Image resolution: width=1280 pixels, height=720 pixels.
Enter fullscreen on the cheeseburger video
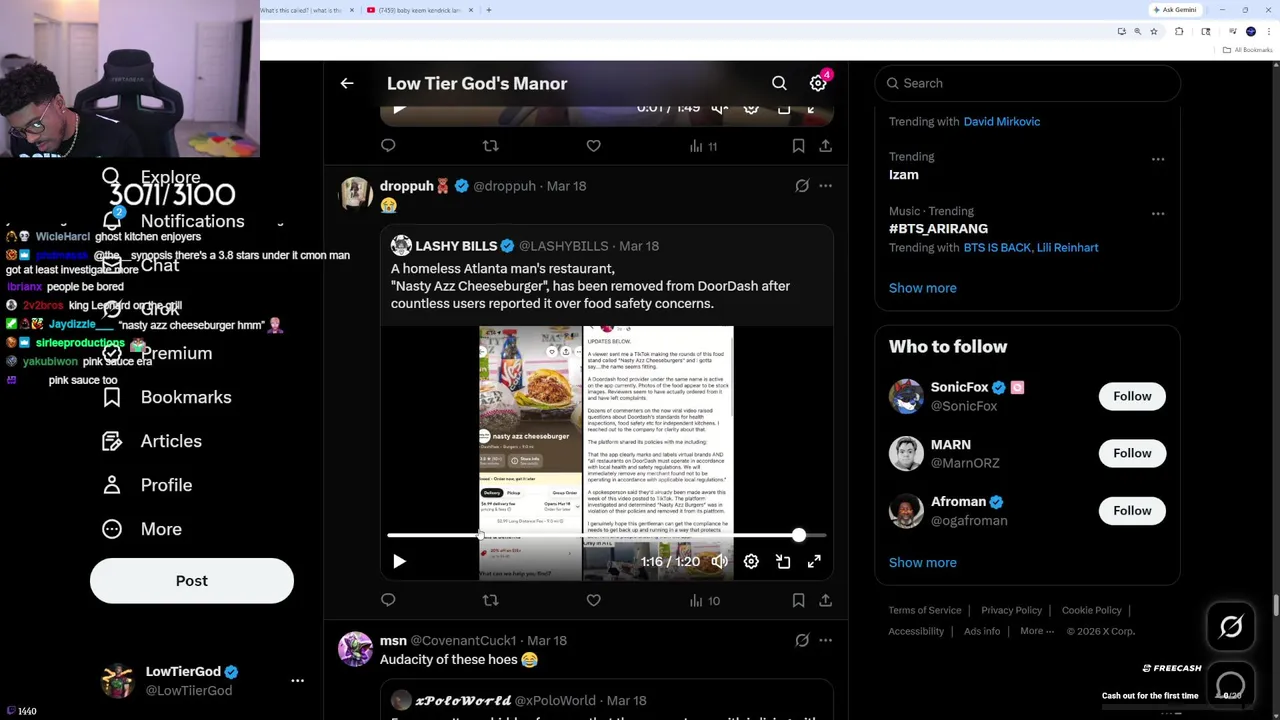[814, 562]
